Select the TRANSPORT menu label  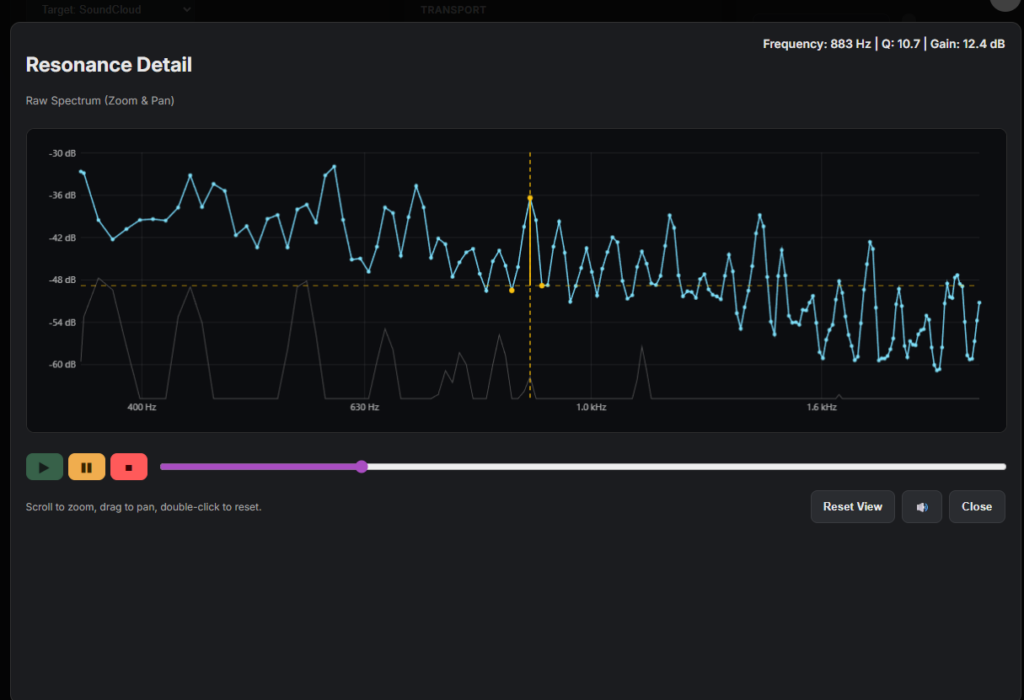click(x=453, y=9)
